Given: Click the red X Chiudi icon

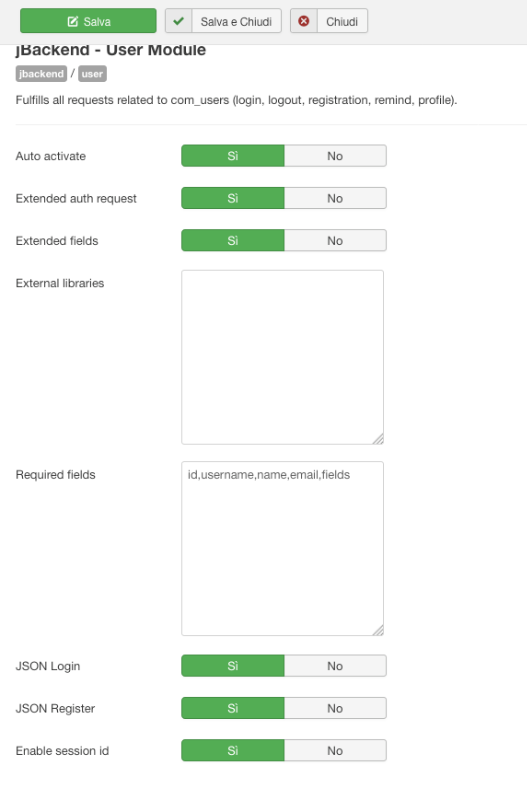Looking at the screenshot, I should pos(304,21).
